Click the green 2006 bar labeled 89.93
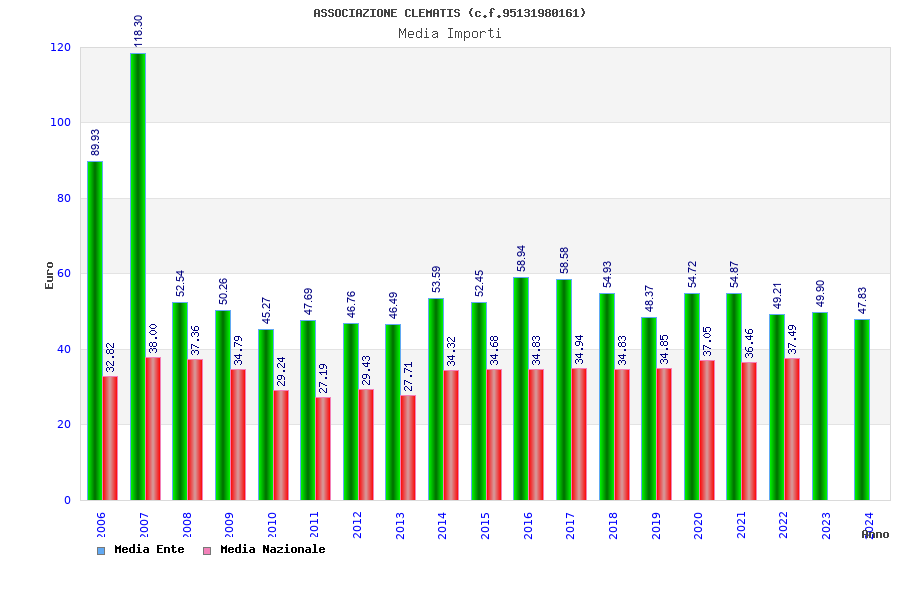 pos(95,331)
